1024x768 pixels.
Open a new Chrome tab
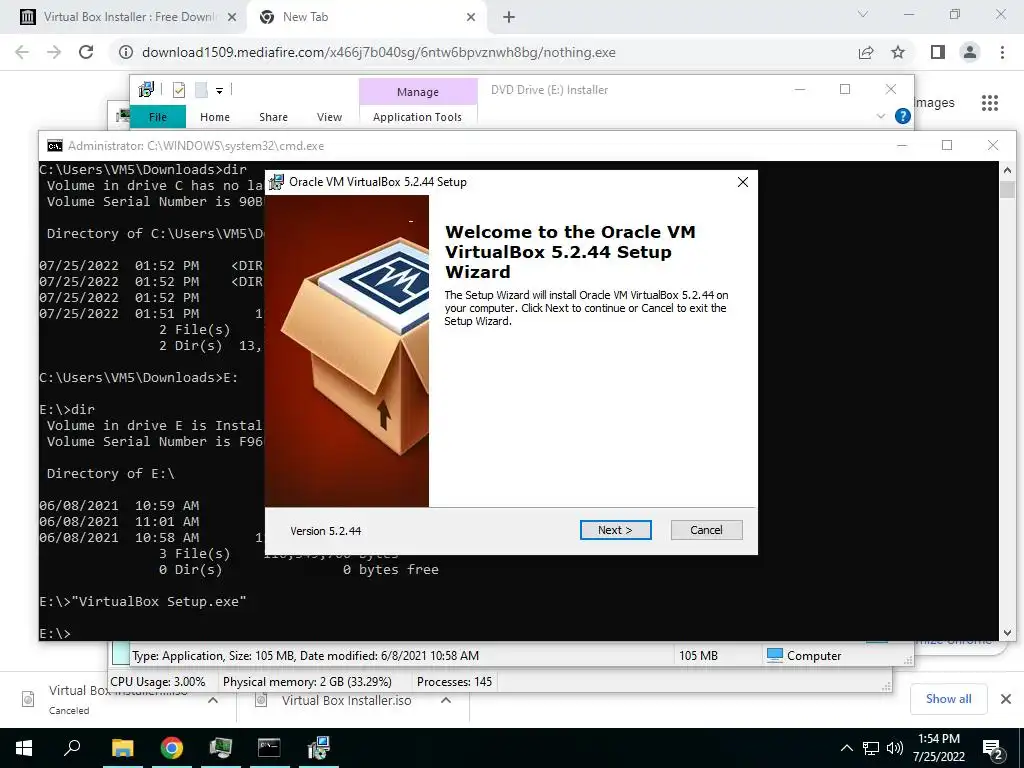(509, 18)
